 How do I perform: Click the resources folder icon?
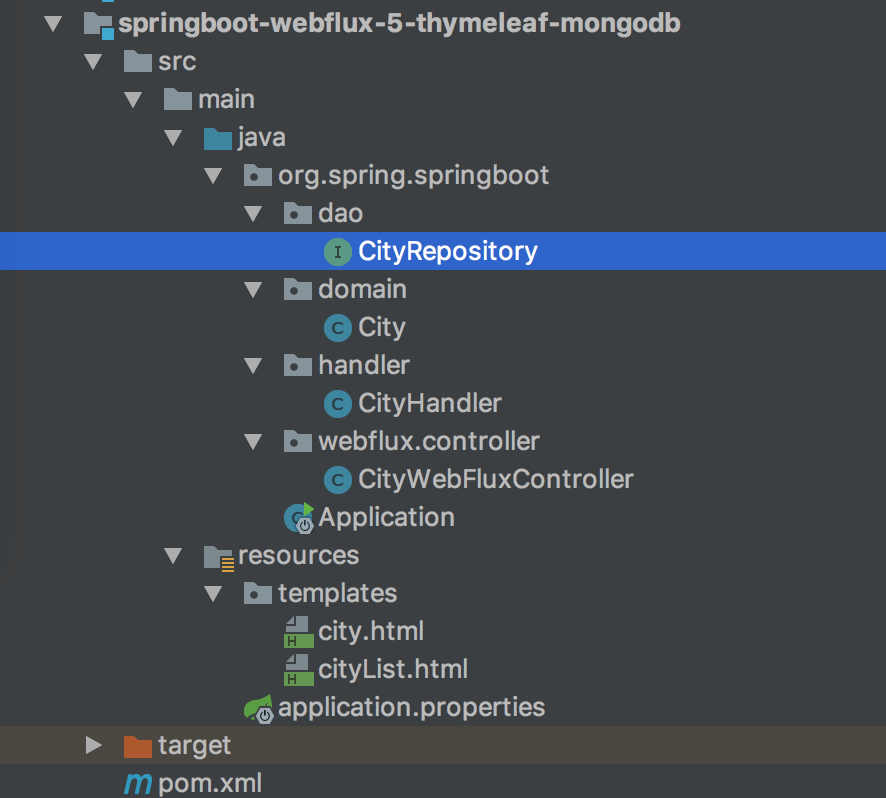pyautogui.click(x=217, y=555)
